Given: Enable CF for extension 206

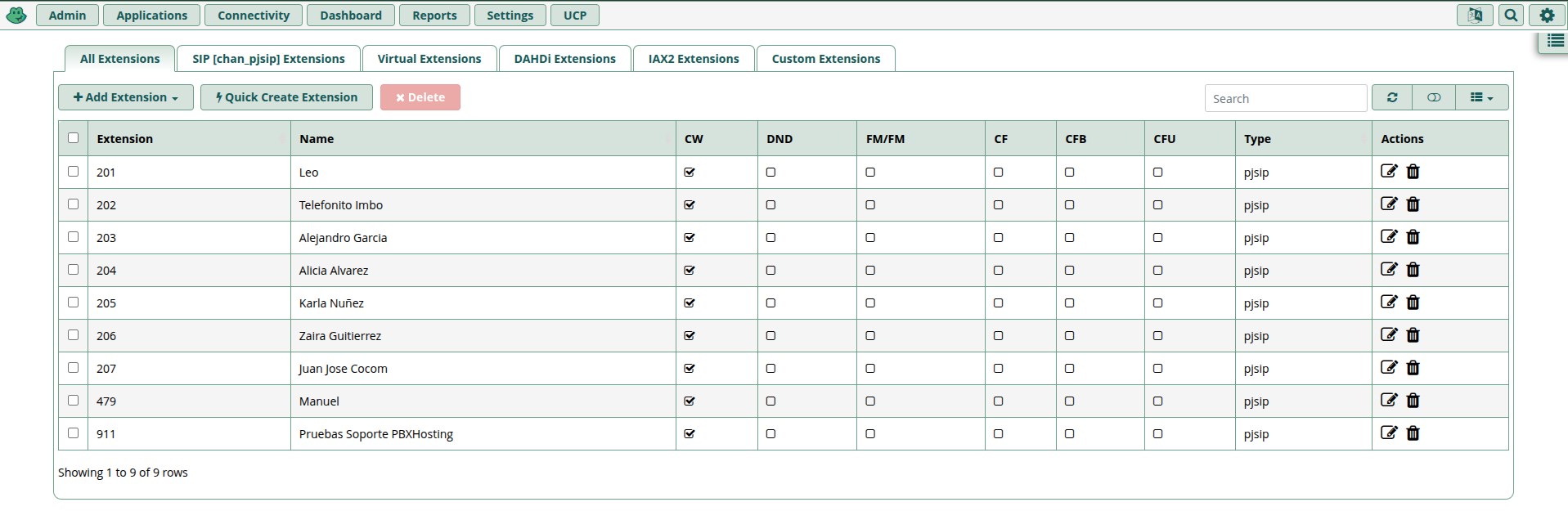Looking at the screenshot, I should click(998, 335).
